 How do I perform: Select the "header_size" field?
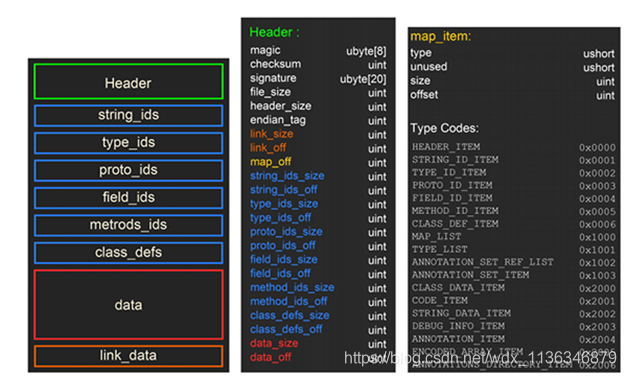(281, 106)
